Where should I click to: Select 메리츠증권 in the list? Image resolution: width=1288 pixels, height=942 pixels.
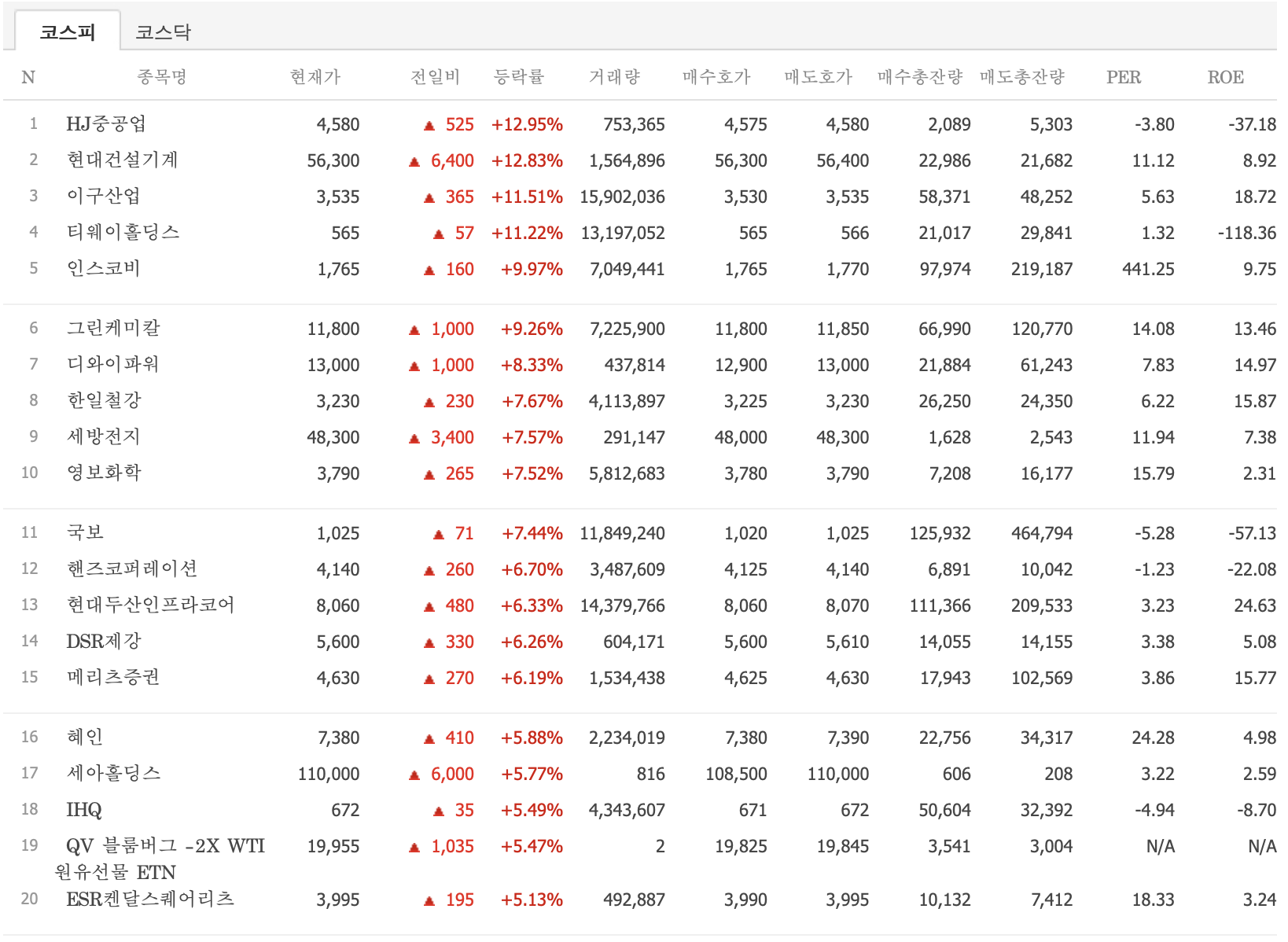pos(113,677)
